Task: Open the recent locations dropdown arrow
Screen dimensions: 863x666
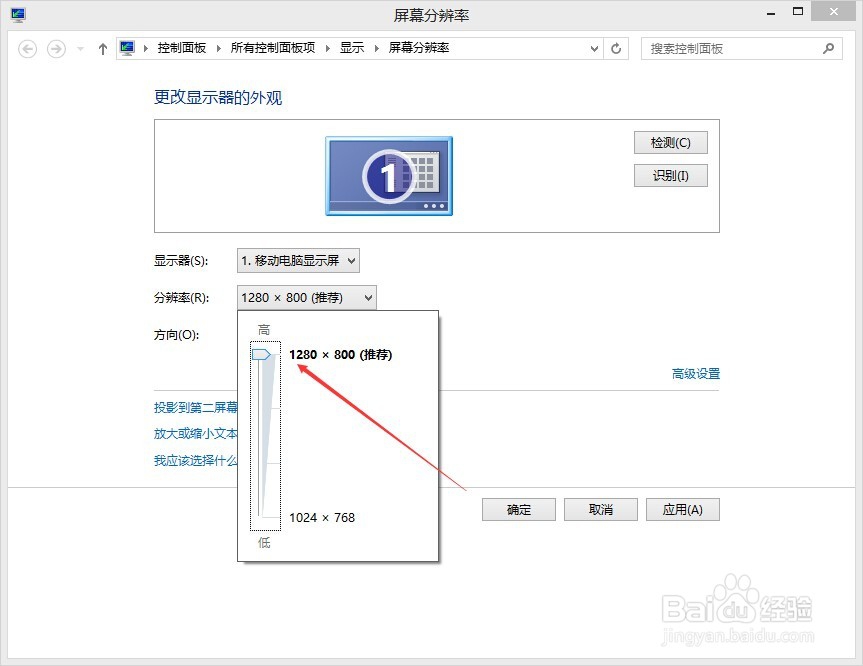Action: pyautogui.click(x=80, y=49)
